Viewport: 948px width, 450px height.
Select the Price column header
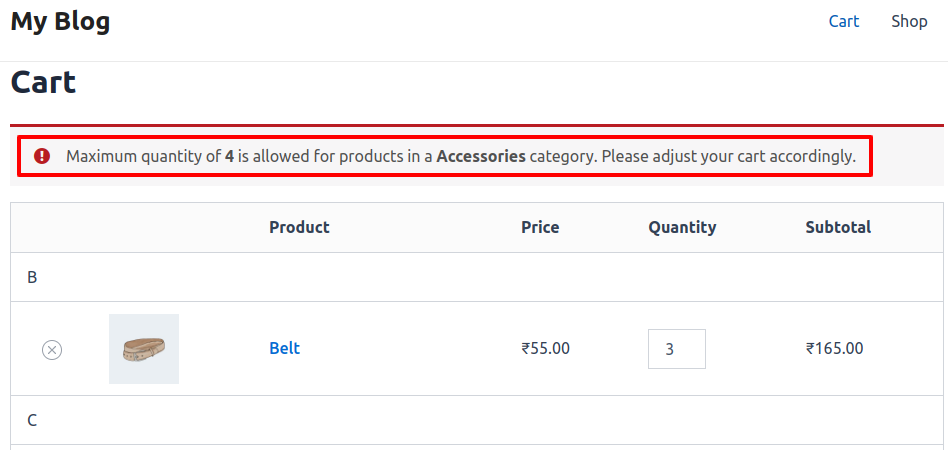[x=540, y=227]
